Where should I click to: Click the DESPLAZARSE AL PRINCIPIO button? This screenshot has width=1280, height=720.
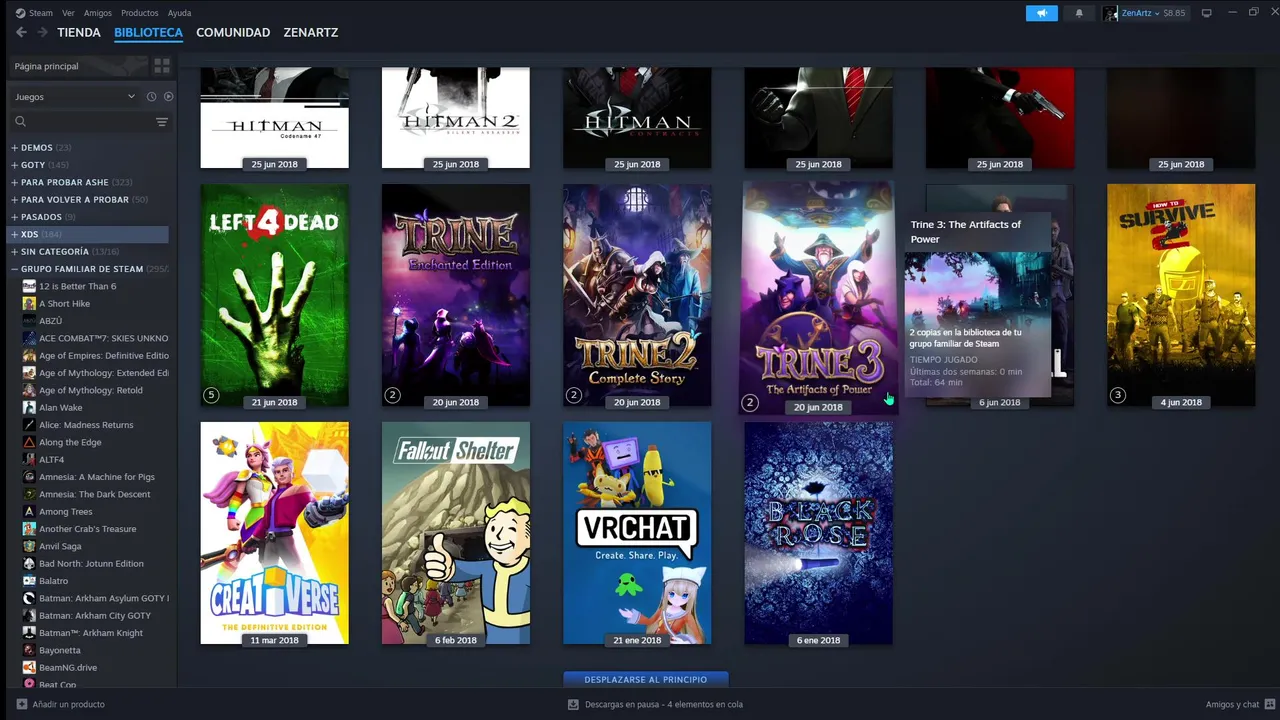[x=645, y=680]
